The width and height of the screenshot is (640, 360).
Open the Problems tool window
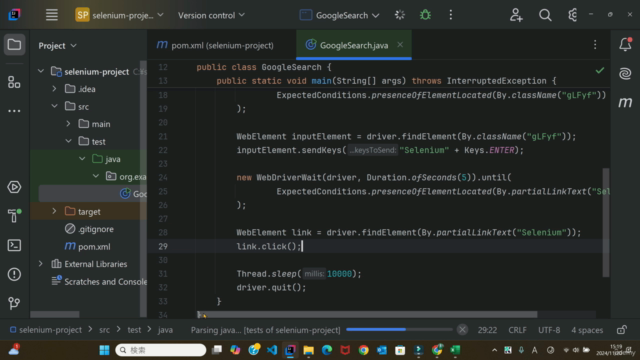pyautogui.click(x=14, y=274)
